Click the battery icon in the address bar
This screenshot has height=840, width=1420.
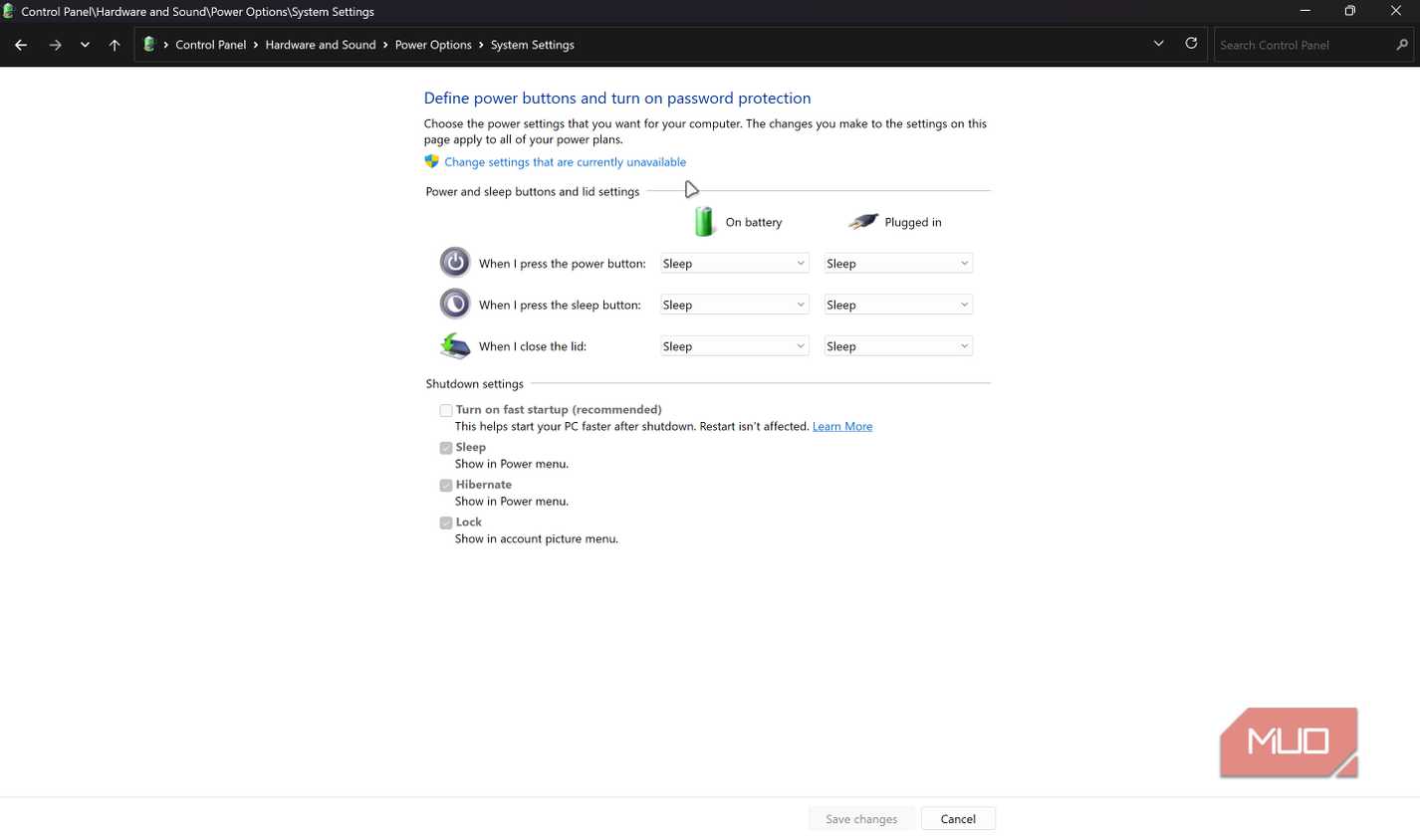tap(149, 45)
